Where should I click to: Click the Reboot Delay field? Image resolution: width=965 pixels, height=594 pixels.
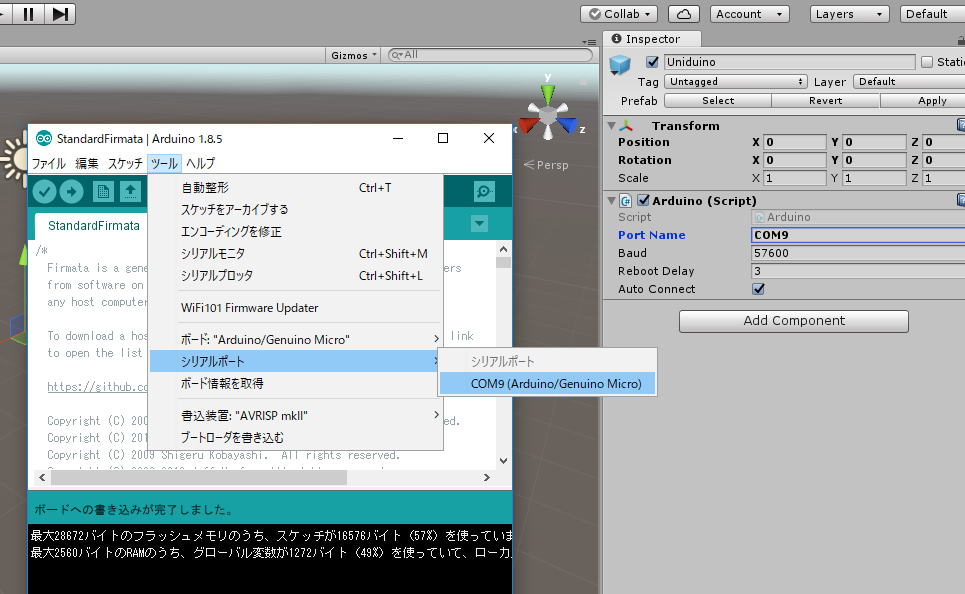(x=859, y=271)
